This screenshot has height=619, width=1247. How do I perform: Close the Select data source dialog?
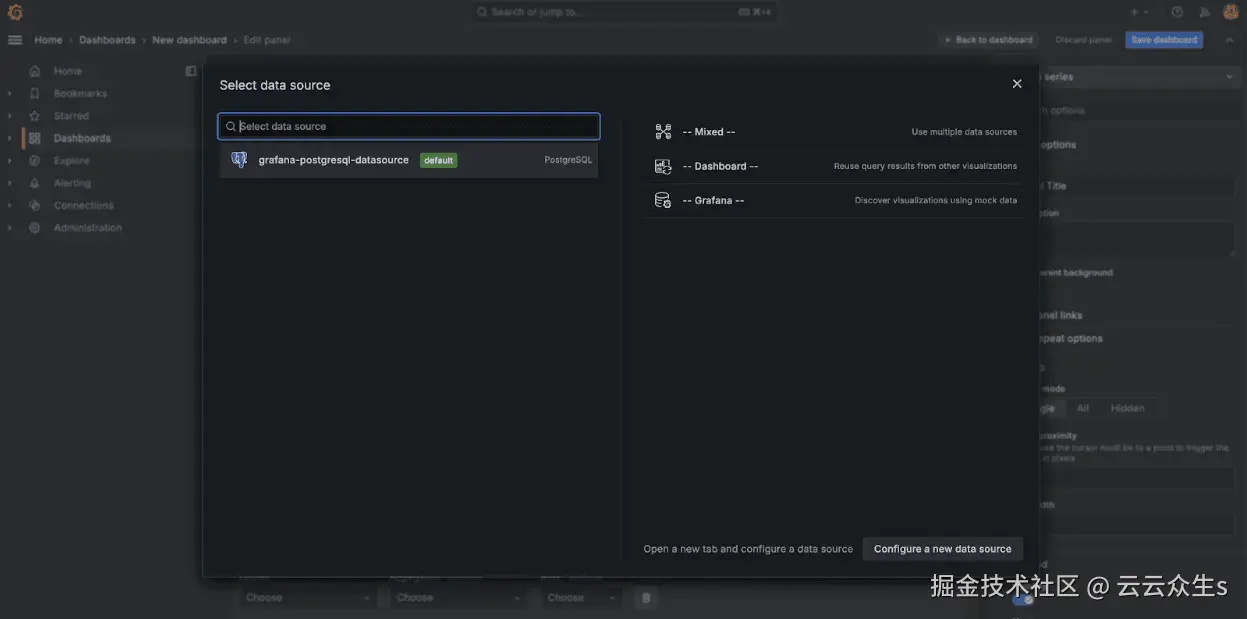pyautogui.click(x=1017, y=84)
